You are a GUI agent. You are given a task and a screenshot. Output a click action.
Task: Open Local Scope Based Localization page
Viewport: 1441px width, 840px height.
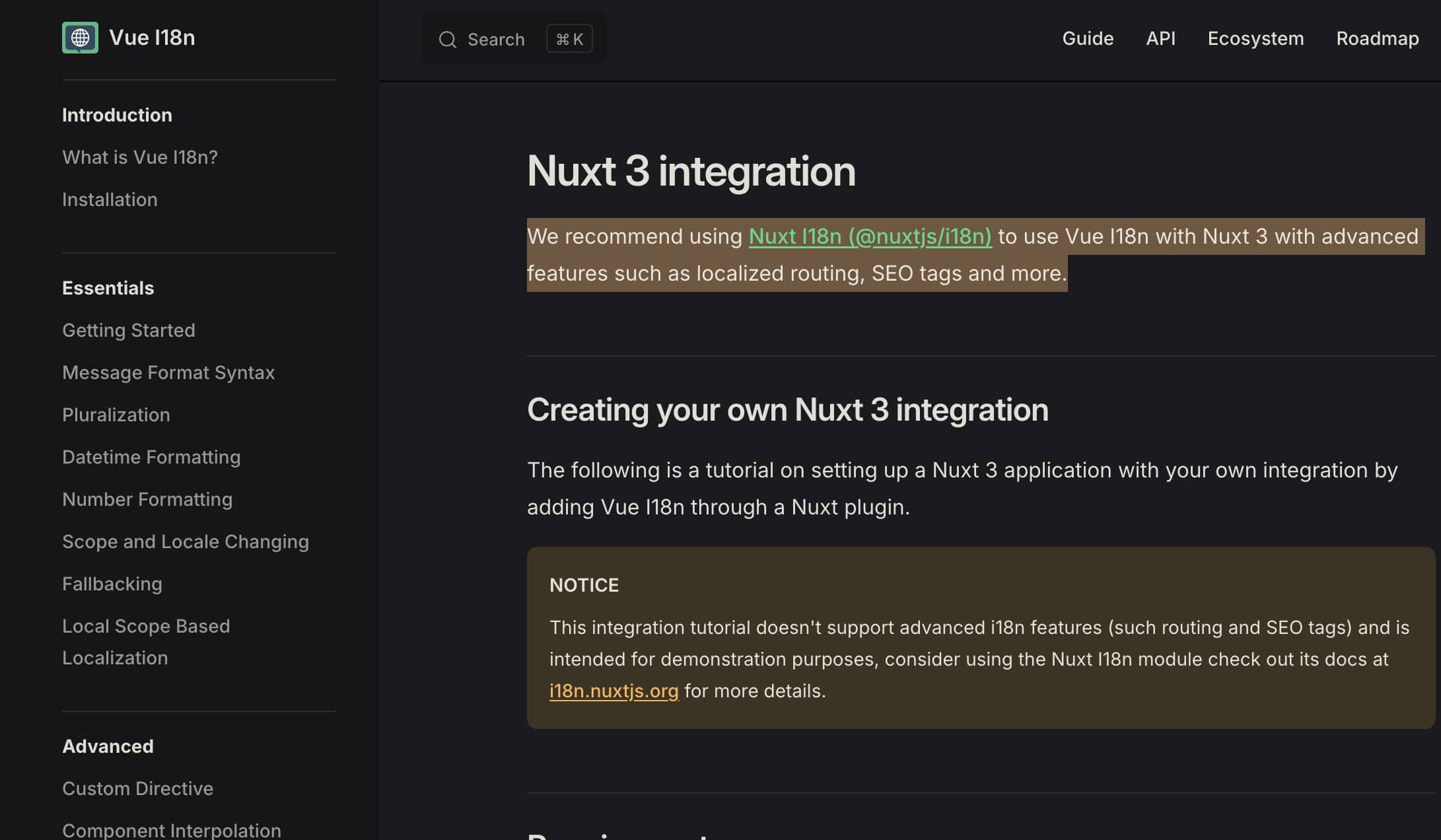coord(146,642)
